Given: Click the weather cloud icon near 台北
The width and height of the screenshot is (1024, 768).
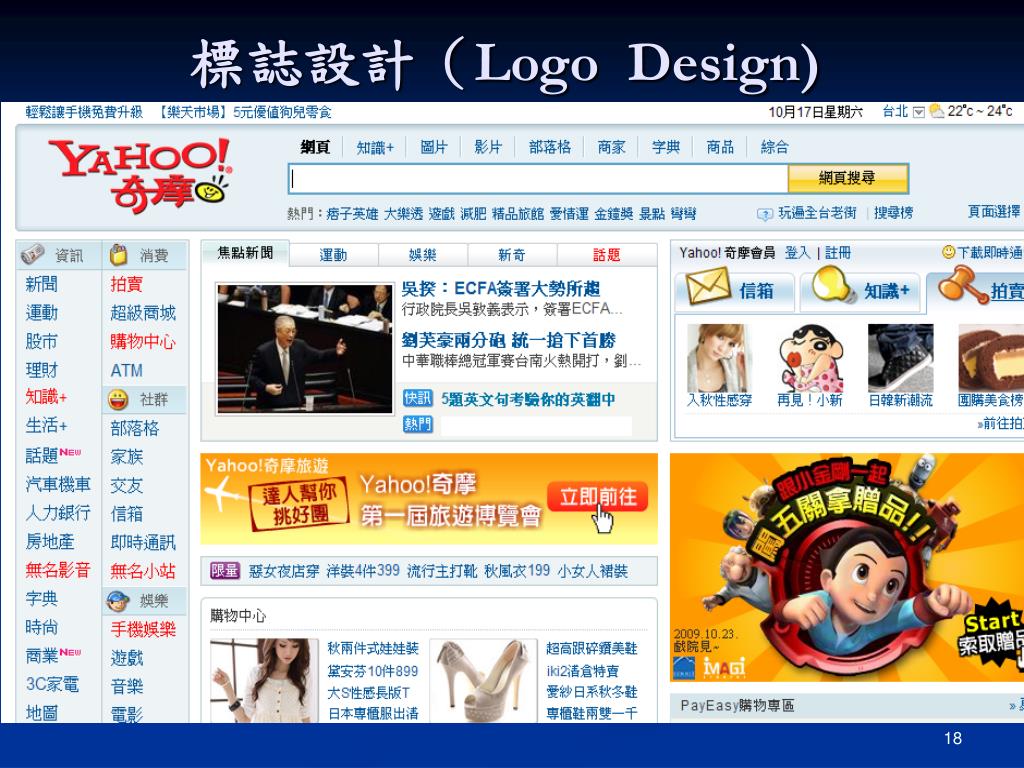Looking at the screenshot, I should coord(936,111).
